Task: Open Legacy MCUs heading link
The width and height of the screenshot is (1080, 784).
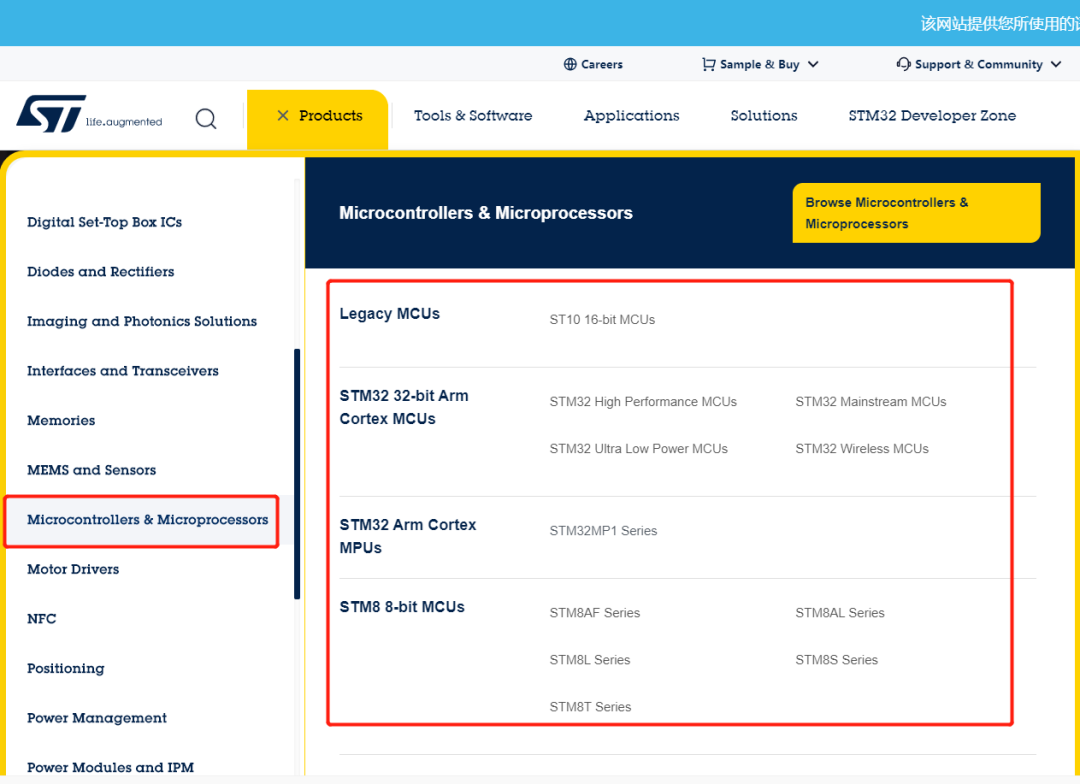Action: 389,313
